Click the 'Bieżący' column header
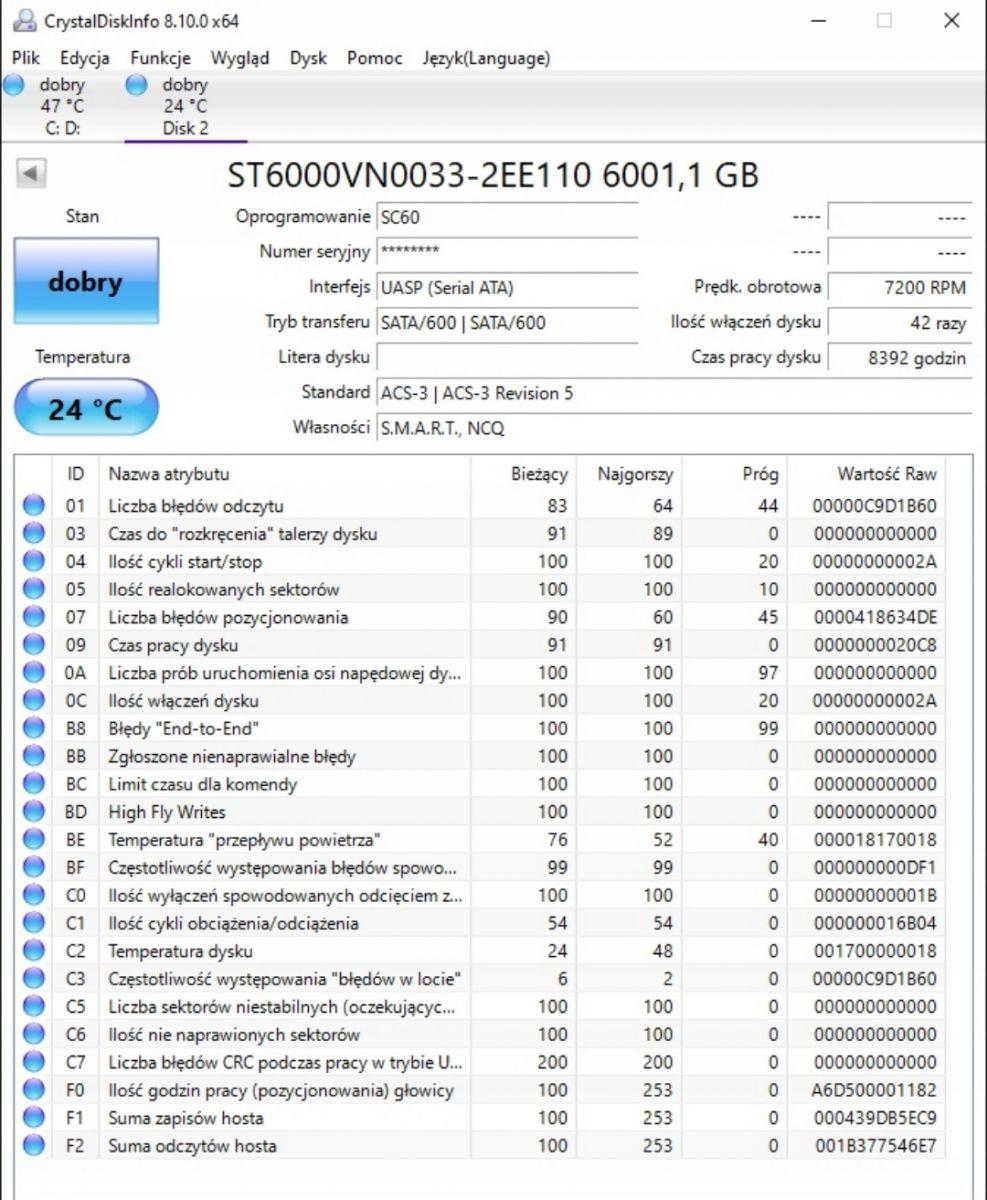This screenshot has width=987, height=1200. [x=524, y=474]
